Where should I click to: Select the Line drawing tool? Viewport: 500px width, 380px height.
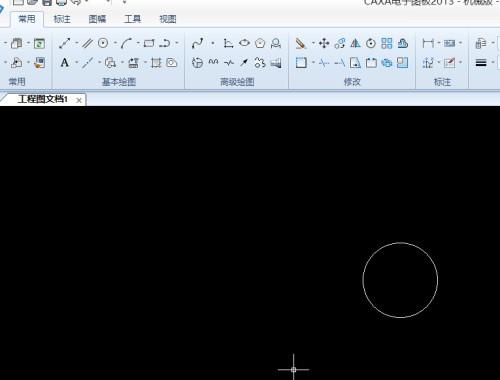[65, 43]
